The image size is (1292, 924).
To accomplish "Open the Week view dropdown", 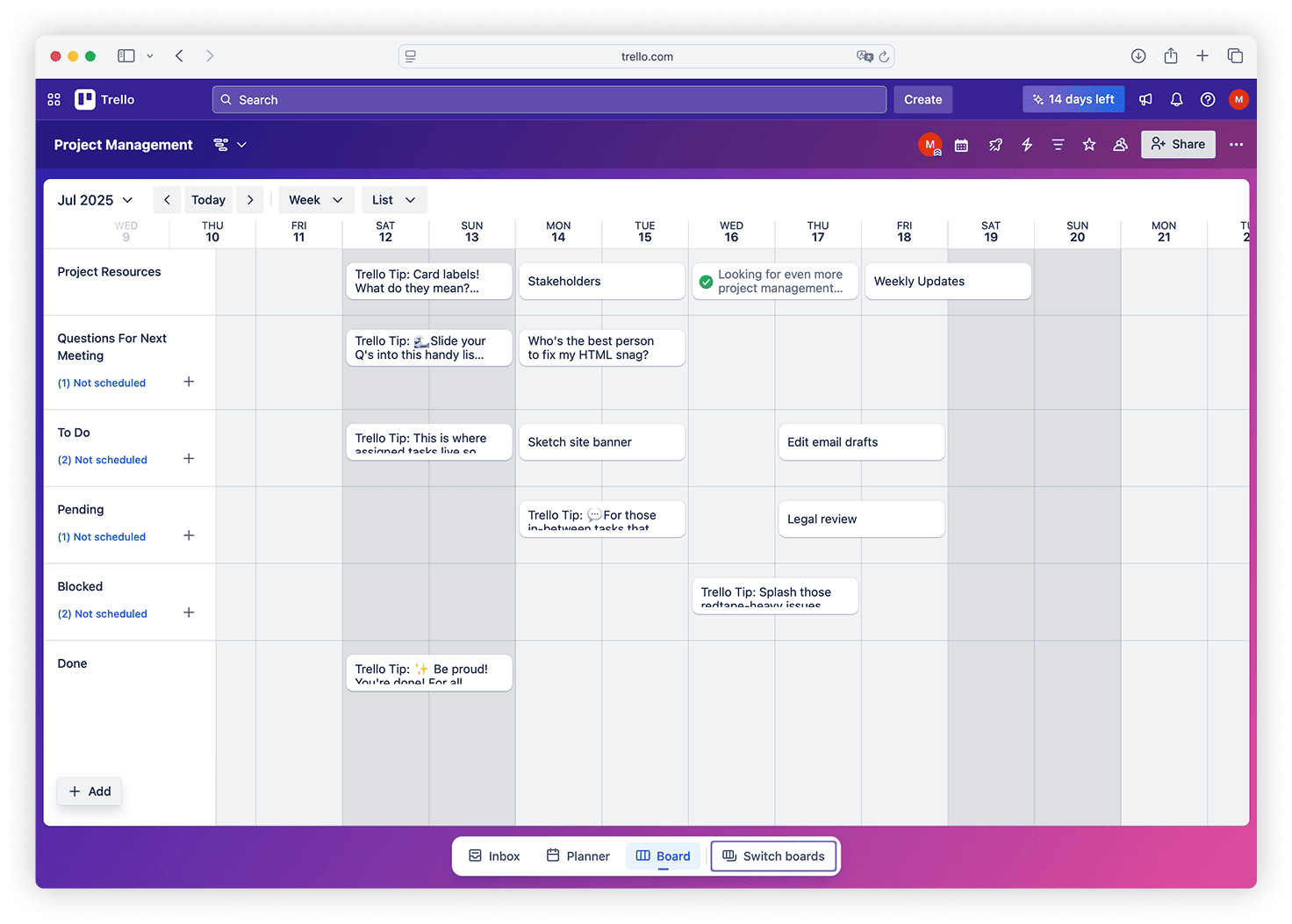I will [316, 199].
